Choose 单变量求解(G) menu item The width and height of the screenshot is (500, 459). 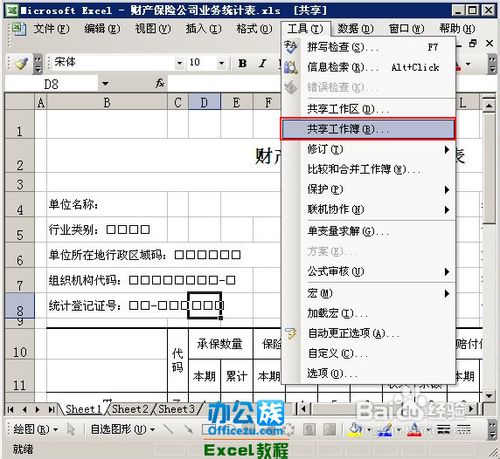click(368, 231)
